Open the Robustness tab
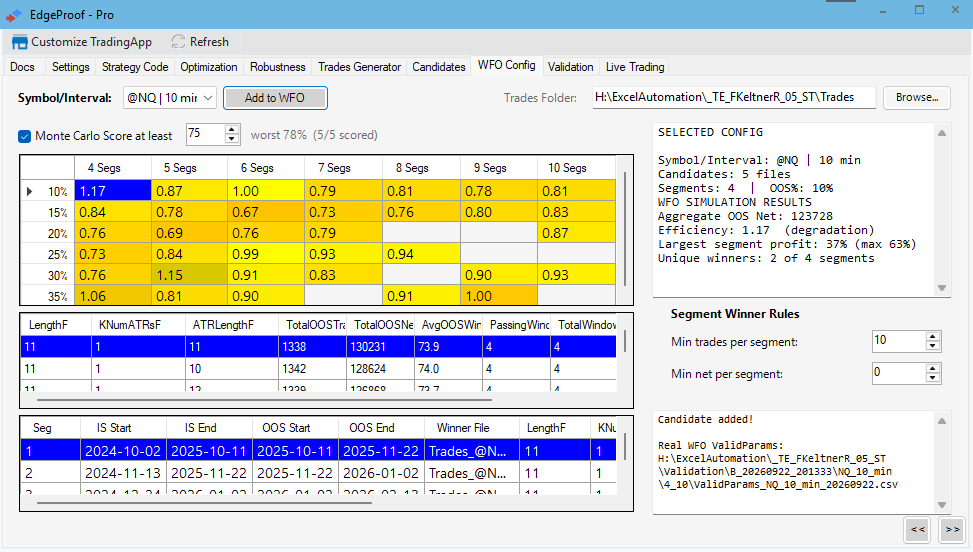This screenshot has height=552, width=973. [277, 67]
